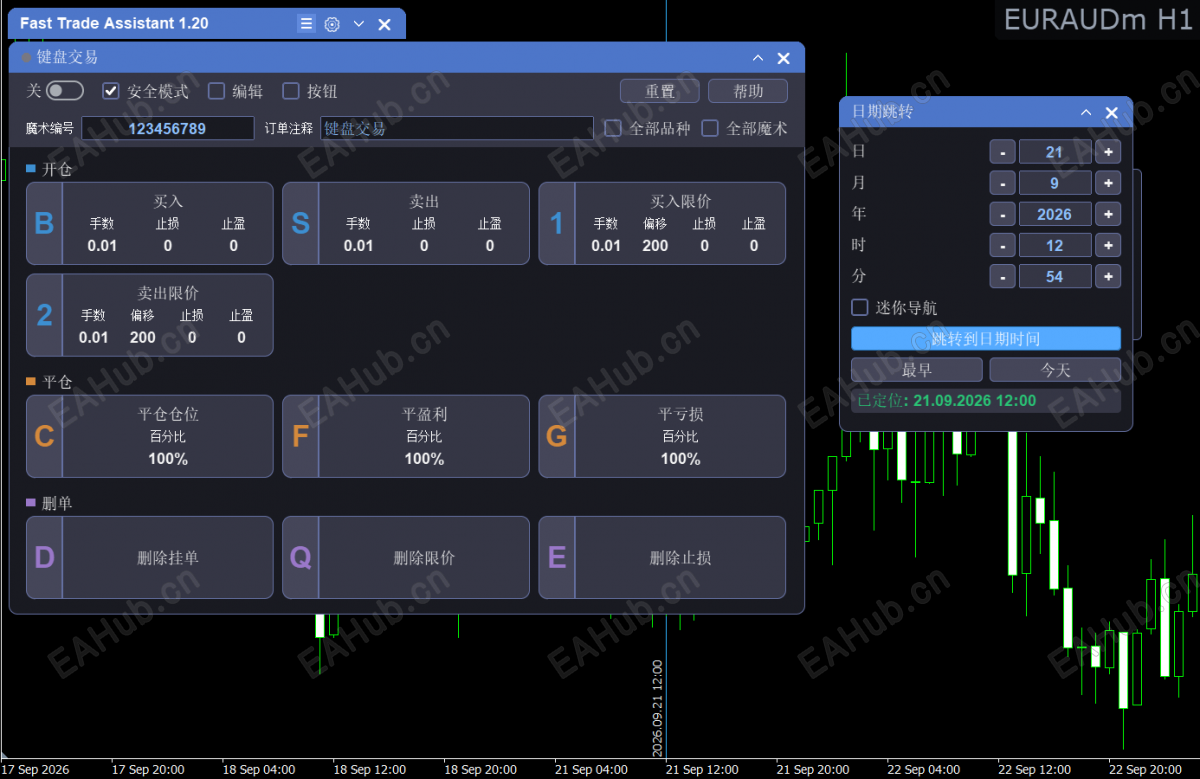Decrease the 分 minute value
The height and width of the screenshot is (779, 1200).
click(1002, 276)
